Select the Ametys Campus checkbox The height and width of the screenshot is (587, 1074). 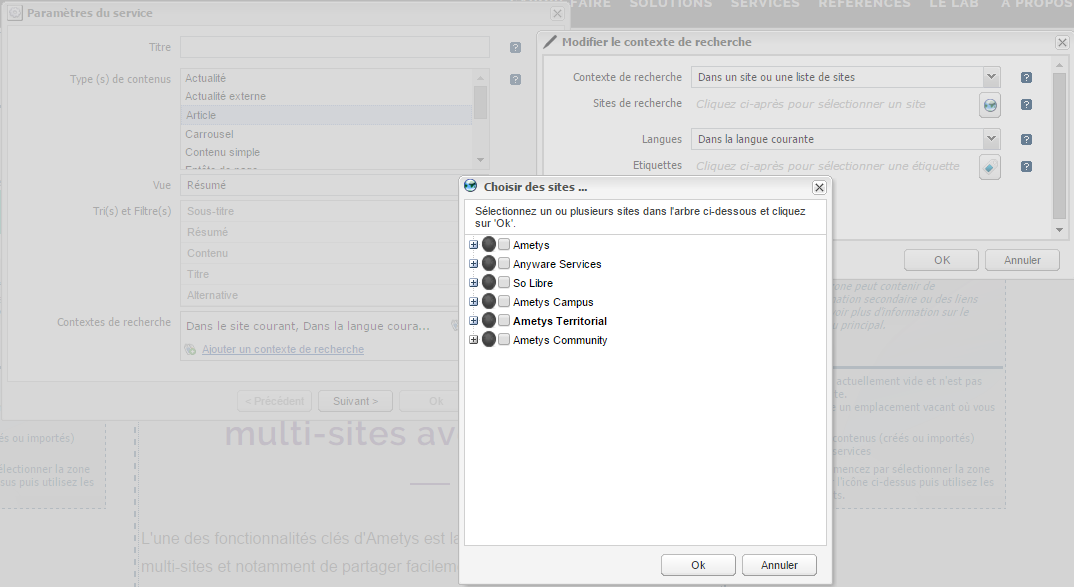coord(504,301)
